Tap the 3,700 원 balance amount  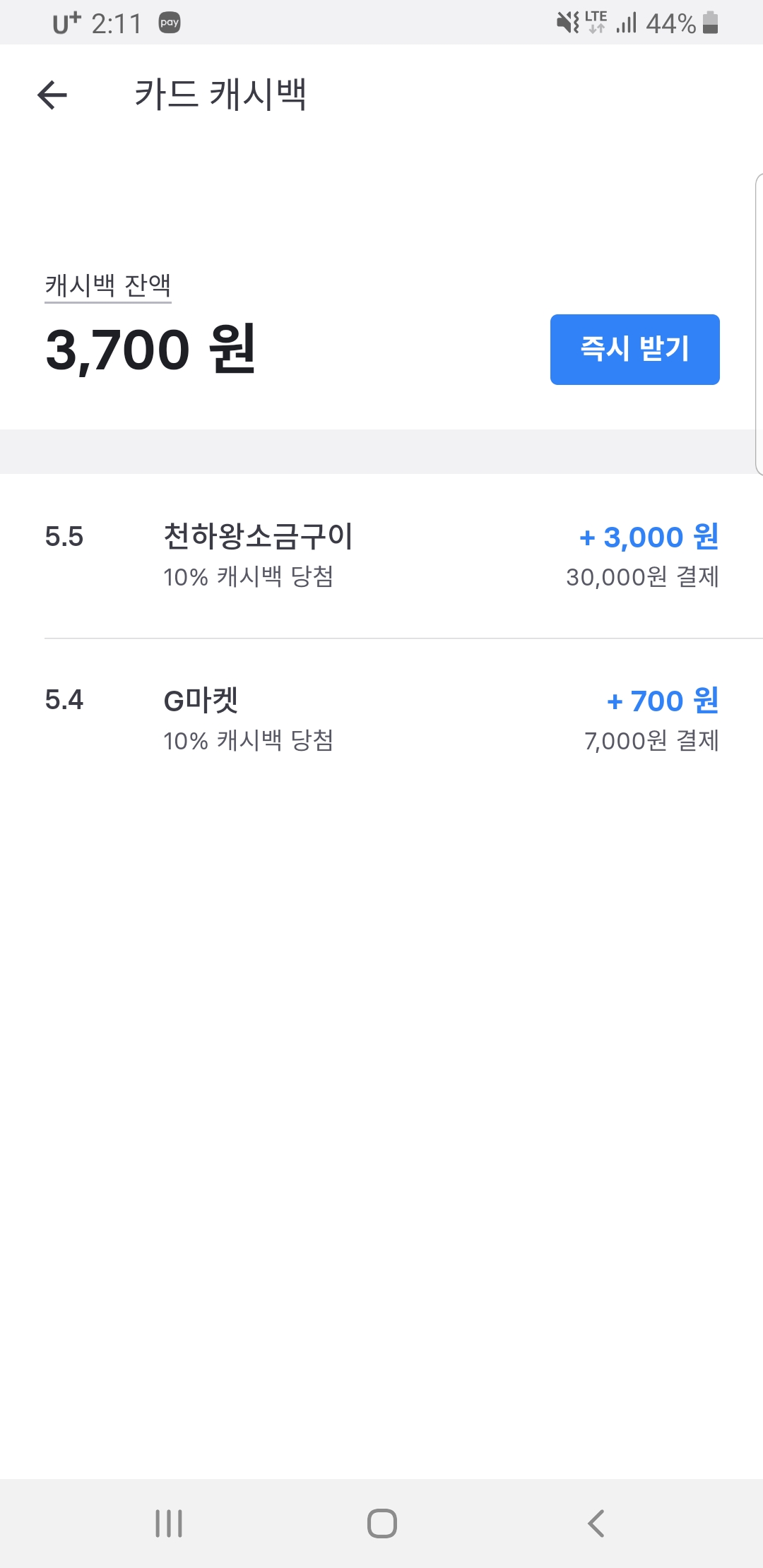click(150, 350)
